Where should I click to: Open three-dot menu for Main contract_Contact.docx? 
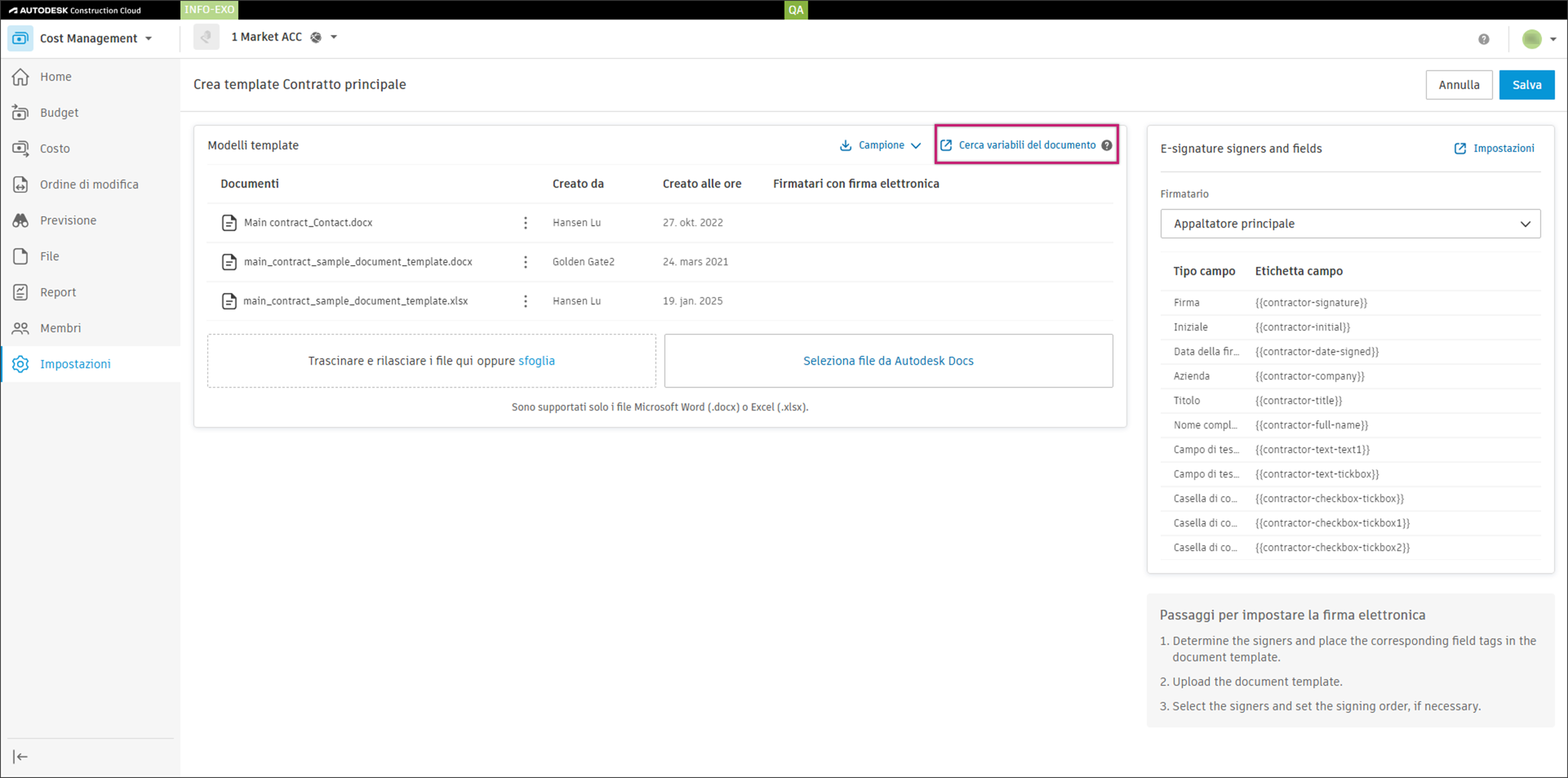click(x=525, y=223)
